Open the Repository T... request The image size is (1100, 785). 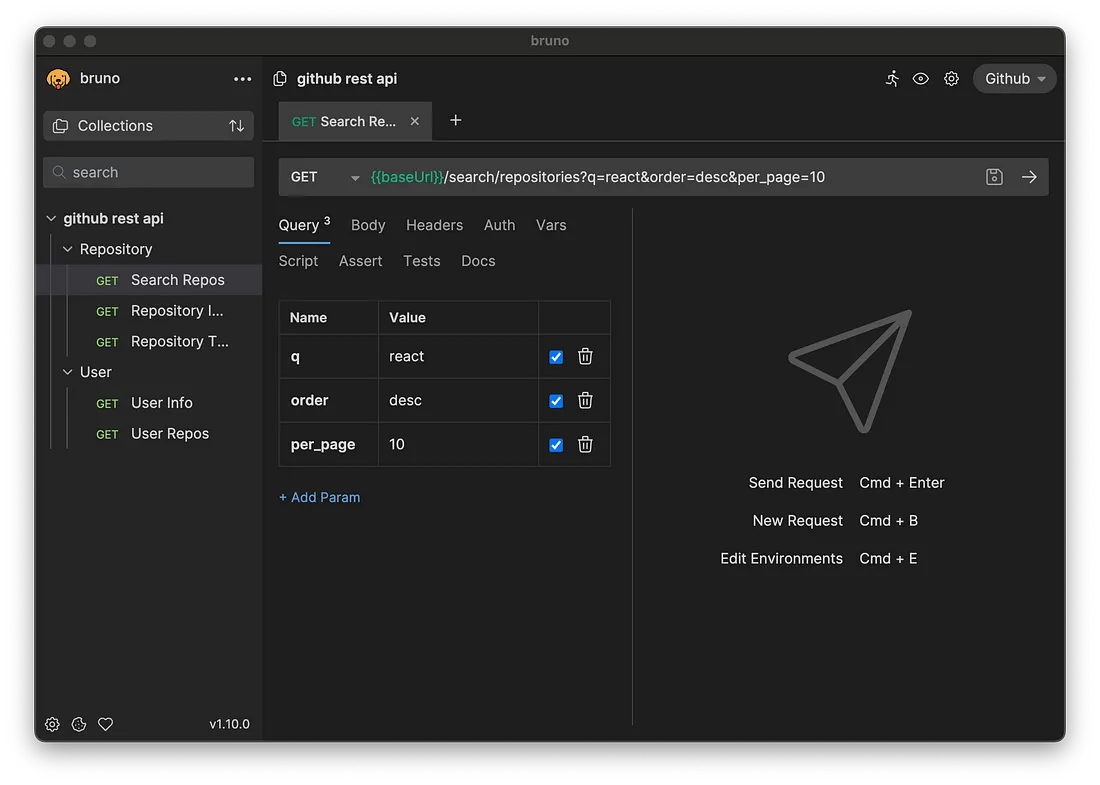click(x=149, y=342)
